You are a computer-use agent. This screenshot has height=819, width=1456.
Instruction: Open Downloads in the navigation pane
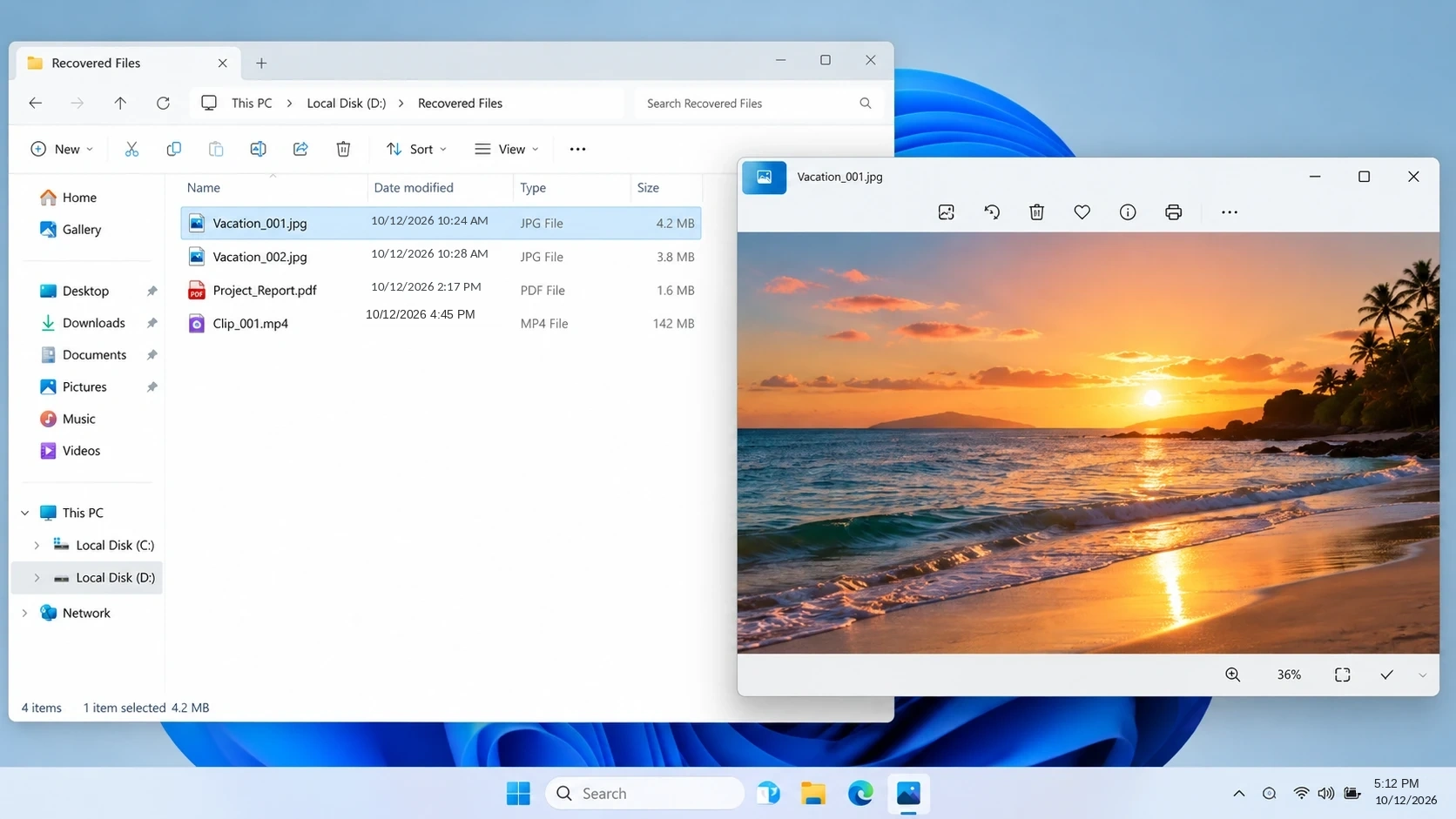coord(94,323)
